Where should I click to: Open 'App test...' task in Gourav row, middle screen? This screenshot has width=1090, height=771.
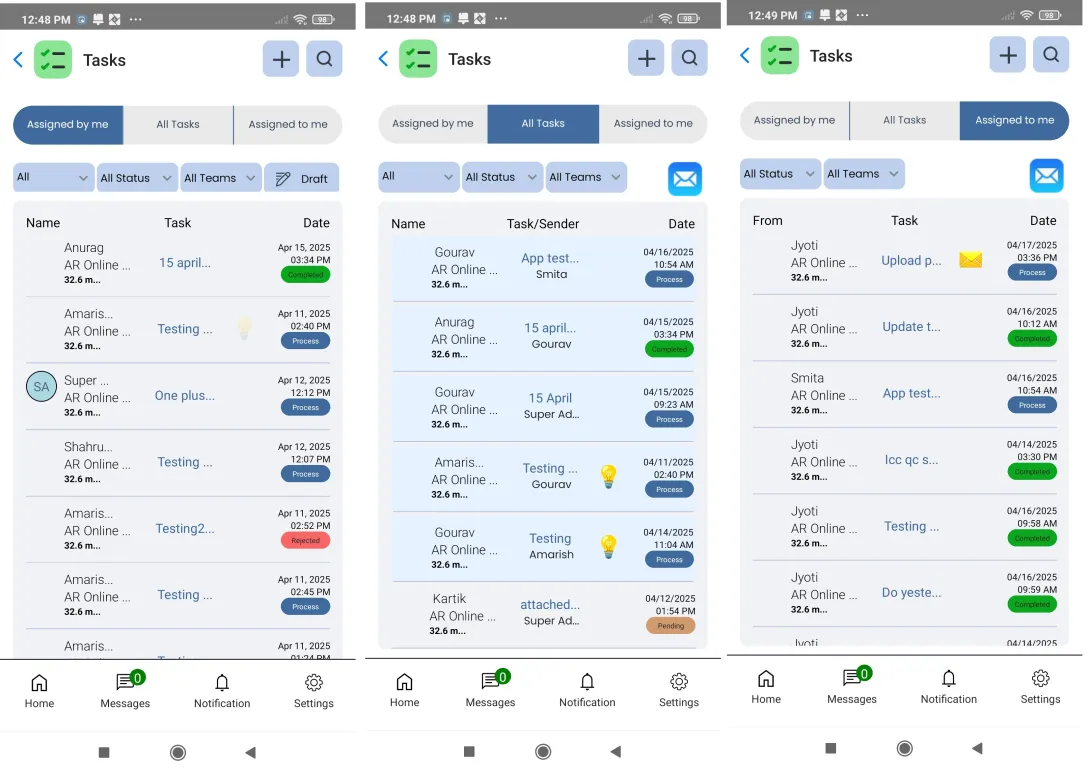[550, 259]
